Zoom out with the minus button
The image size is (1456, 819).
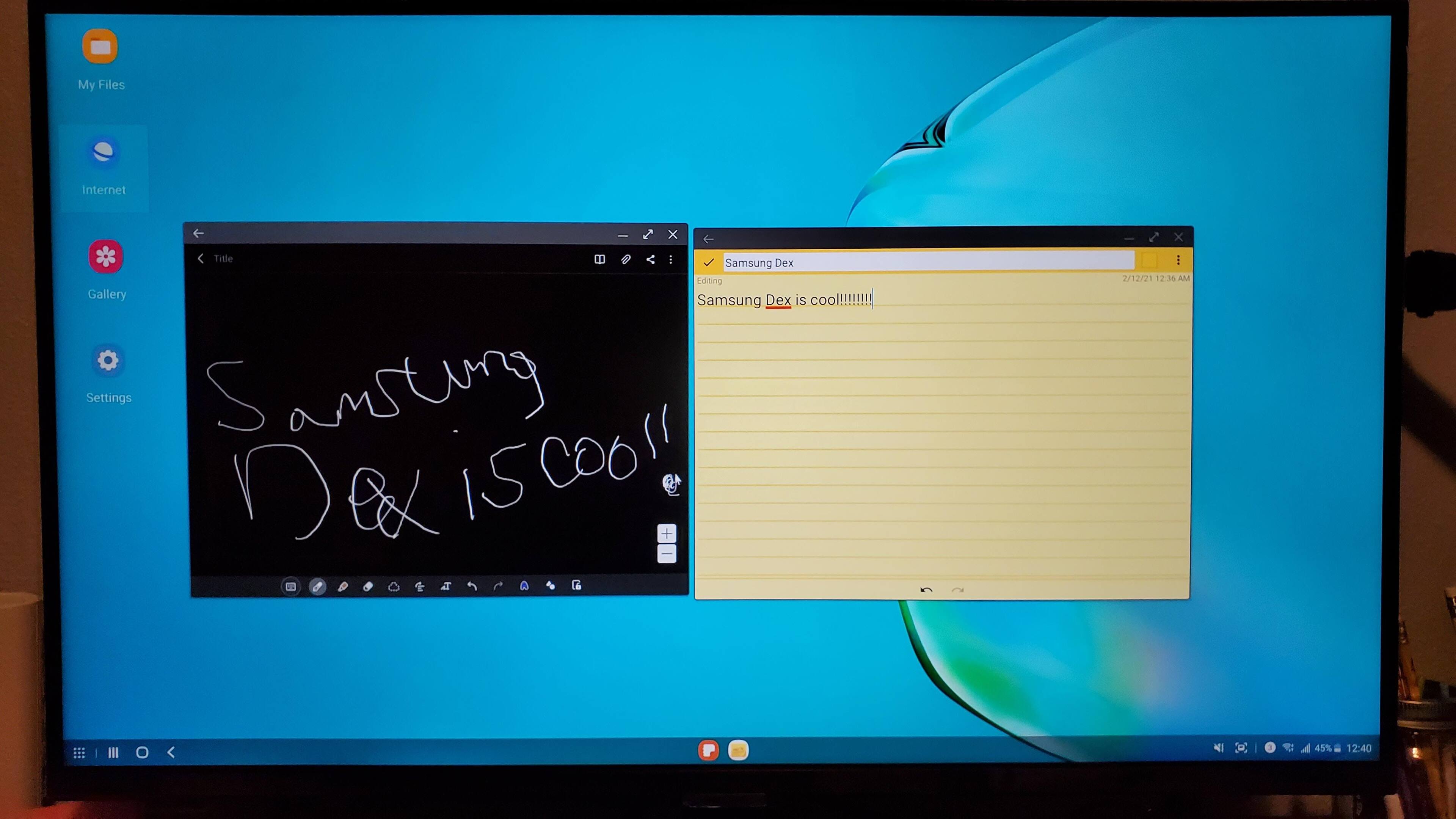667,554
